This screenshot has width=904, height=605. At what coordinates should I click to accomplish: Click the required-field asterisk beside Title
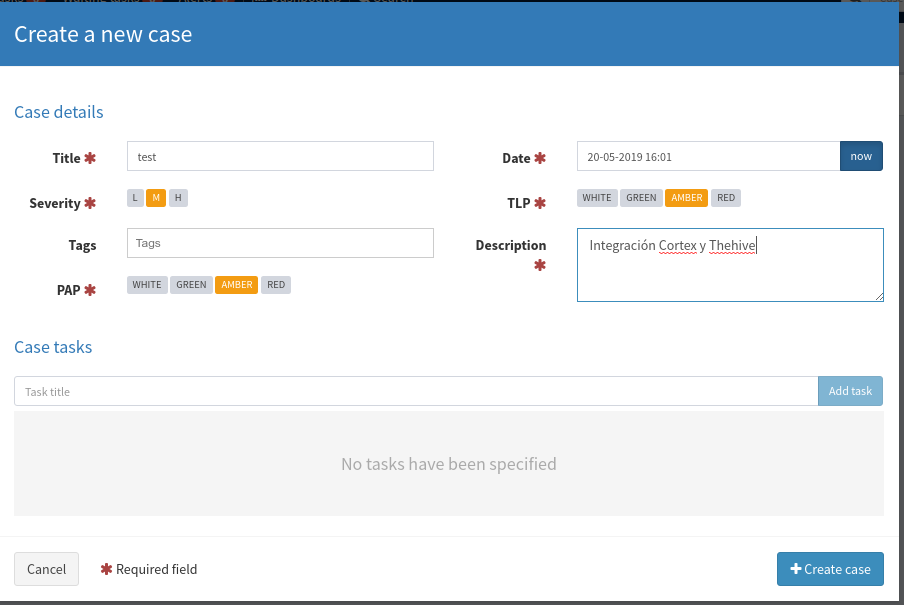click(90, 157)
